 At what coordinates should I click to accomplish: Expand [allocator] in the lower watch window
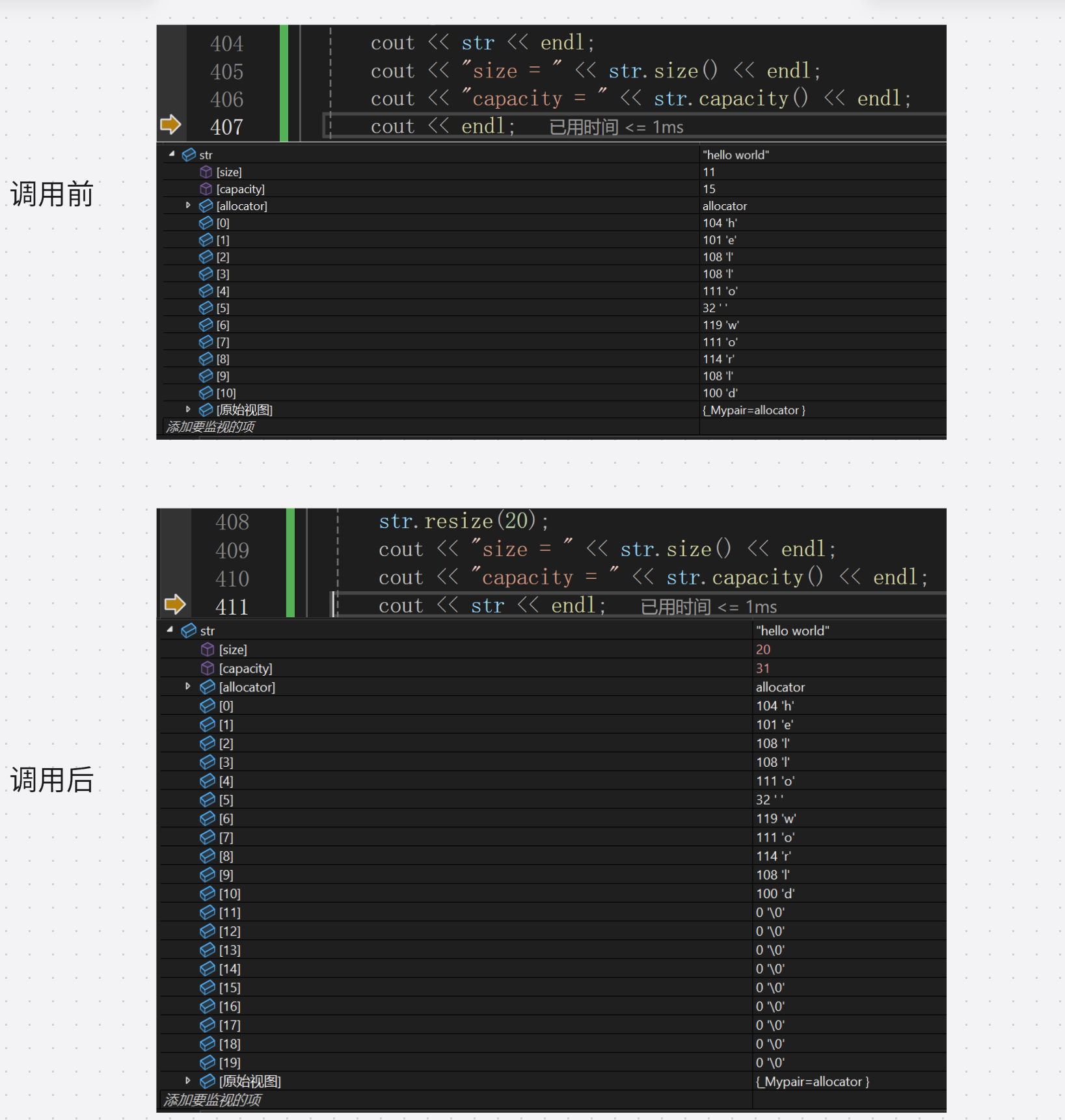(x=188, y=687)
